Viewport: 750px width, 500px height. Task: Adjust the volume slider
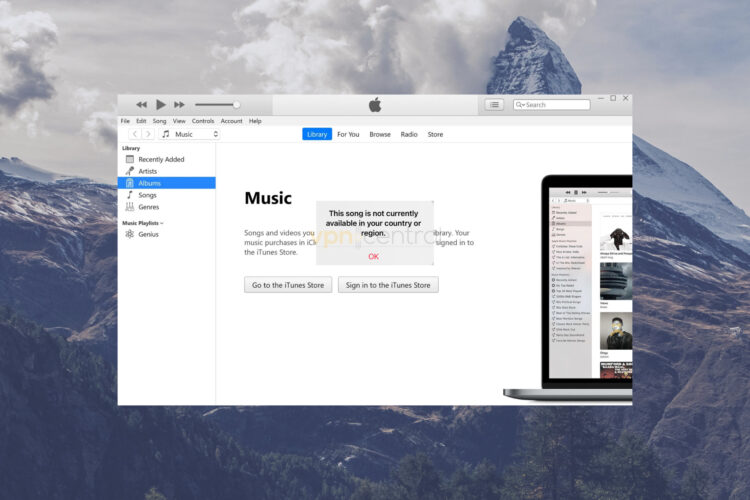[218, 104]
